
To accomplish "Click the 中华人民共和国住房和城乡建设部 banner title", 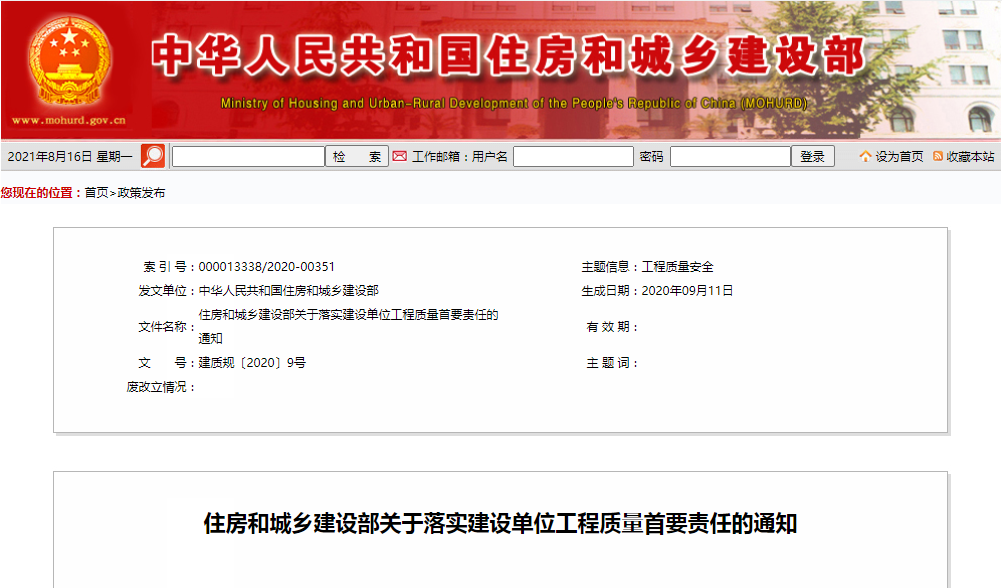I will (x=509, y=57).
